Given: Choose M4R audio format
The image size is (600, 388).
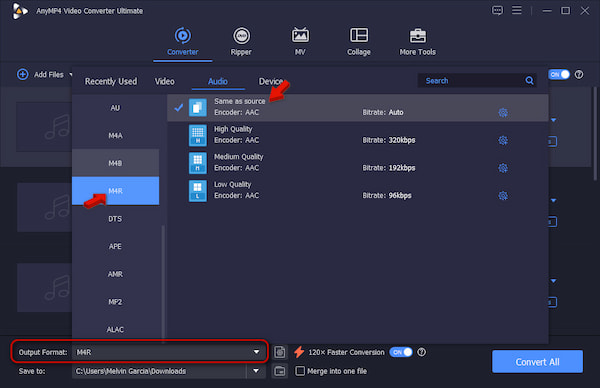Looking at the screenshot, I should (x=115, y=191).
